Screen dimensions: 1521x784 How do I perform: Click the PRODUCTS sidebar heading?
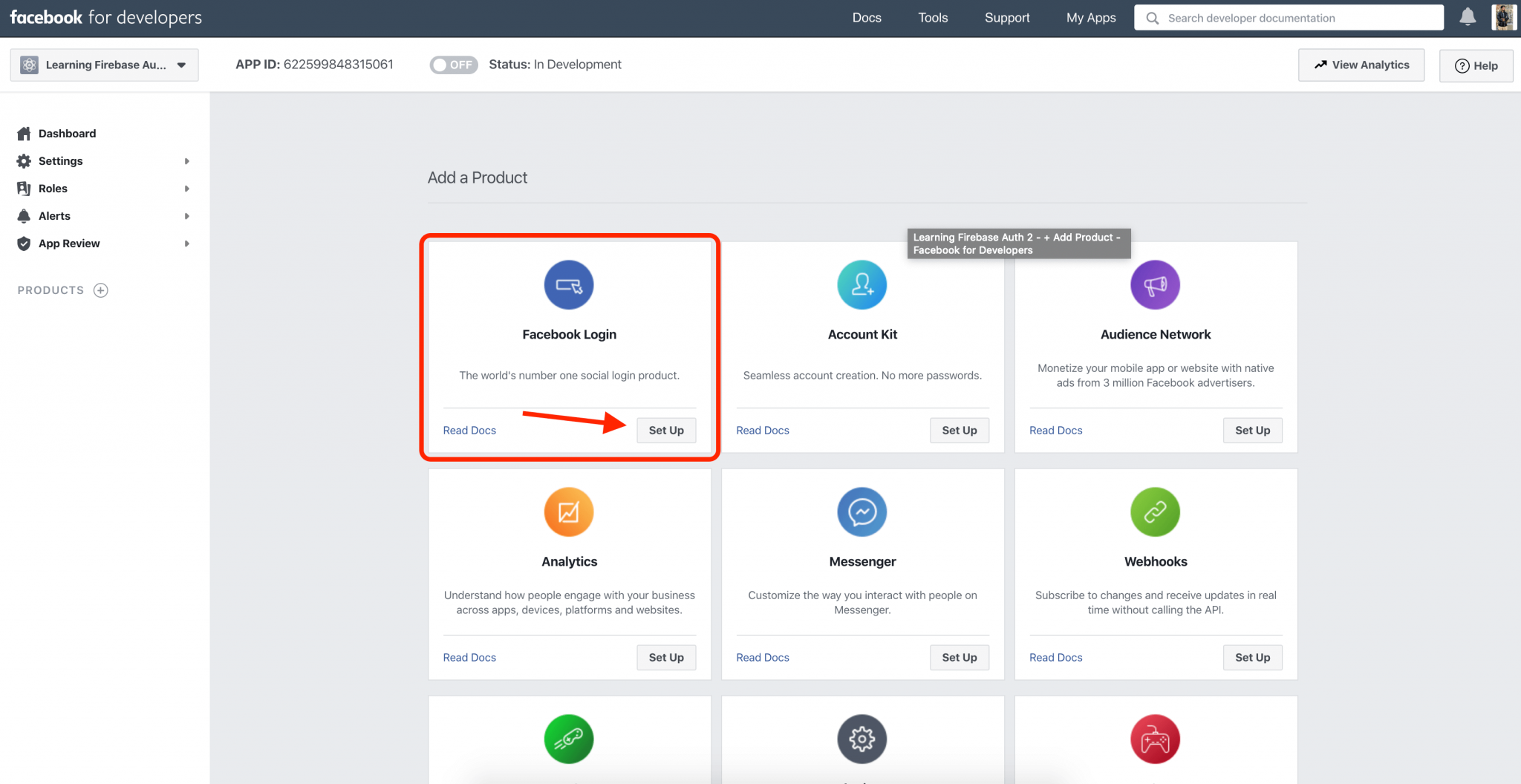51,290
